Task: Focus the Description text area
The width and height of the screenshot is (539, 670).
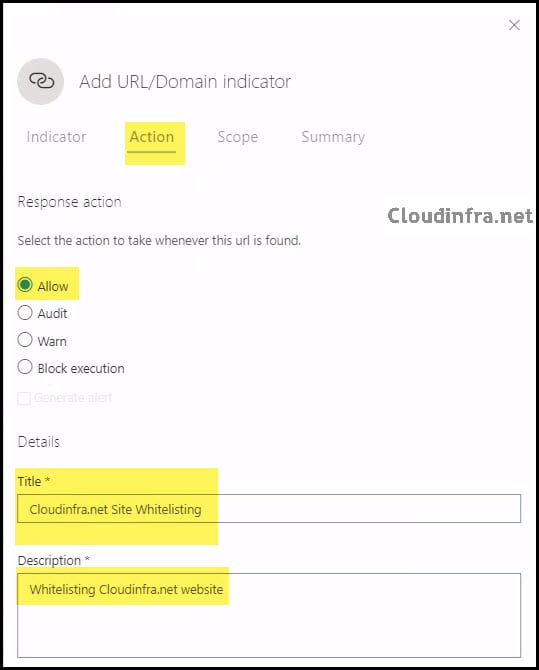Action: point(269,615)
